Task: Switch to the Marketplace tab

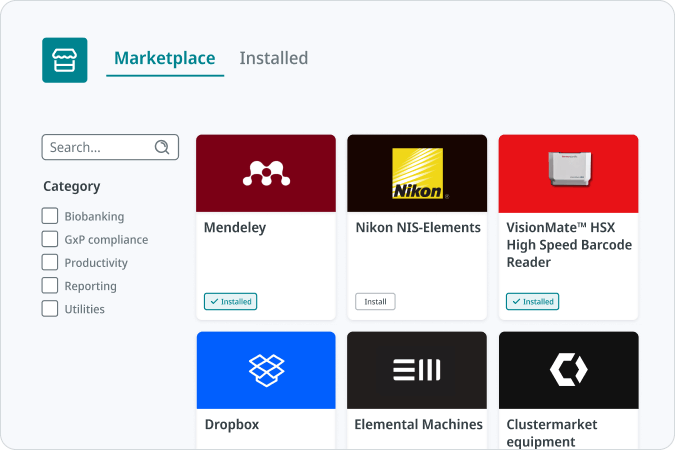Action: (165, 58)
